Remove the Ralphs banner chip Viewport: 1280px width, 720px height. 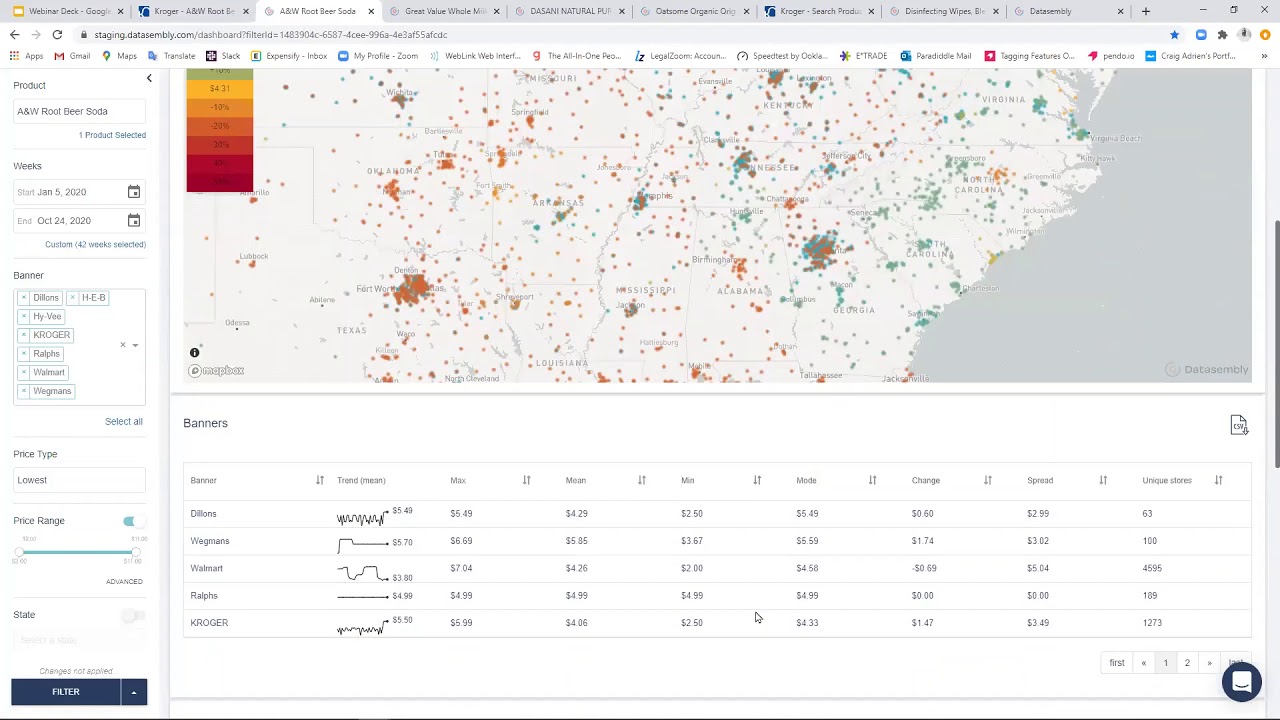[24, 354]
